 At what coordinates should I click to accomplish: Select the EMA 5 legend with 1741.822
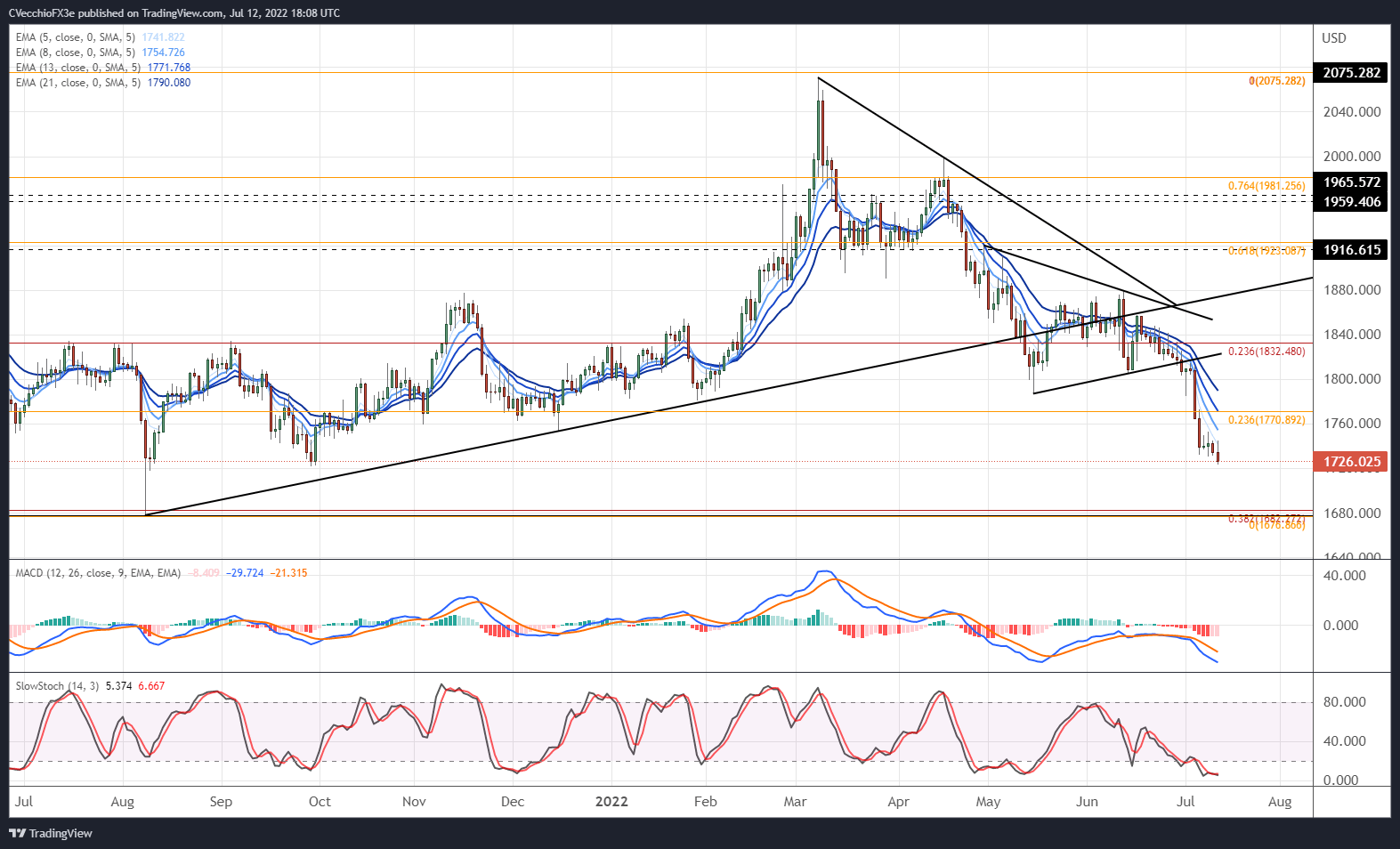tap(100, 37)
